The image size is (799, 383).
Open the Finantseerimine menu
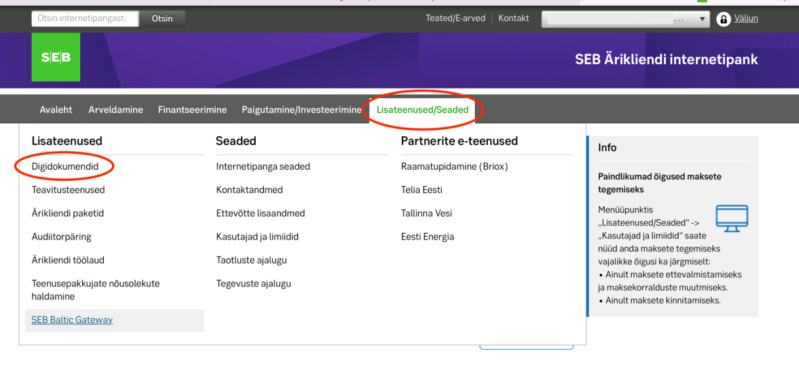click(192, 110)
